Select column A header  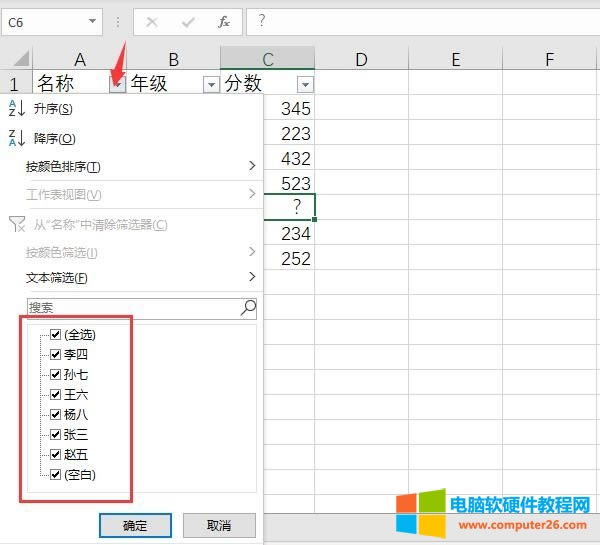pos(80,59)
